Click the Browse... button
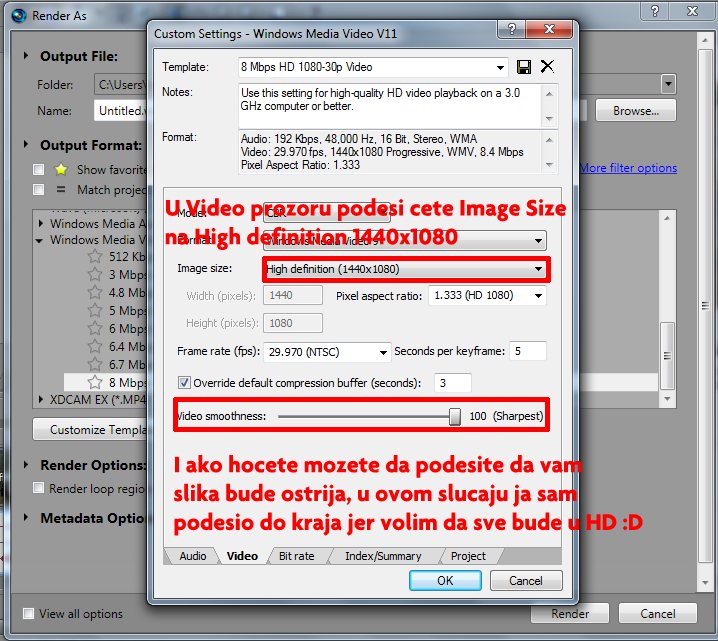This screenshot has width=718, height=641. tap(636, 111)
